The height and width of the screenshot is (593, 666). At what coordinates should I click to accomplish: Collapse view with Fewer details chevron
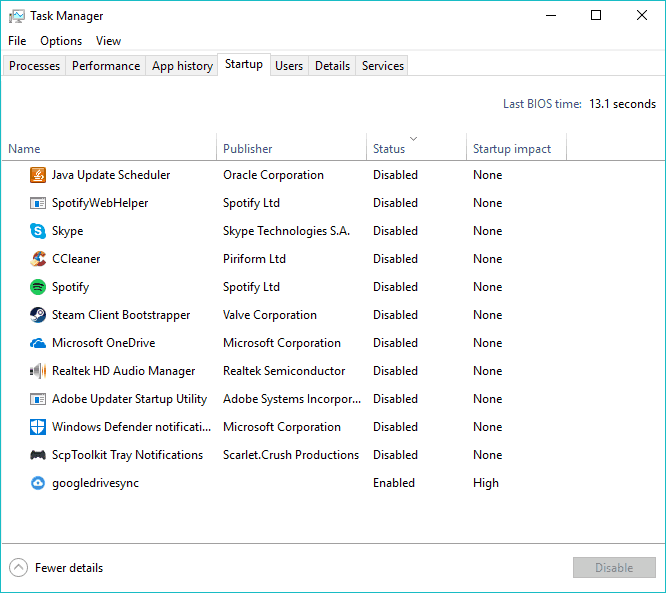tap(18, 568)
